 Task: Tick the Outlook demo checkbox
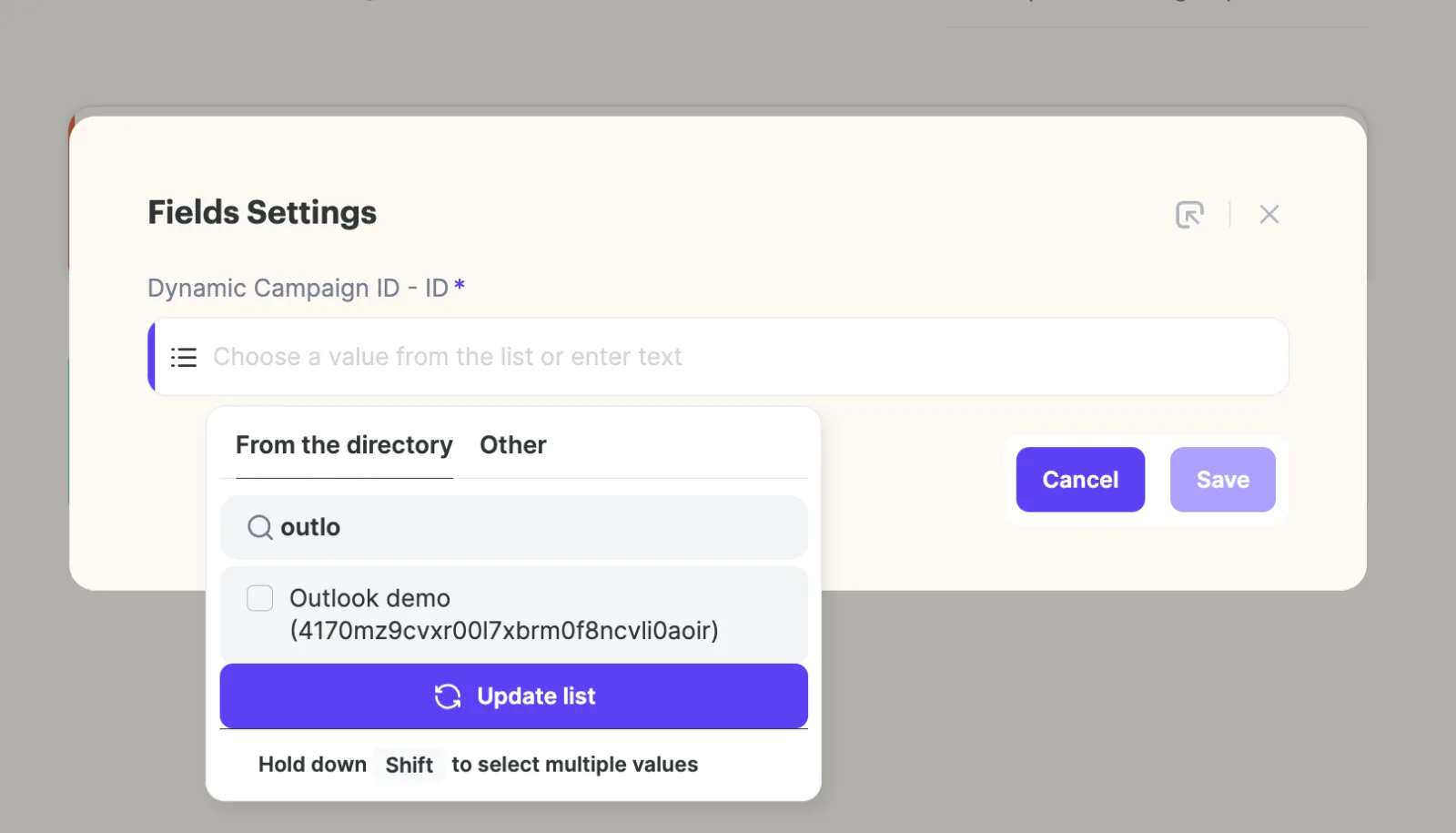coord(260,598)
